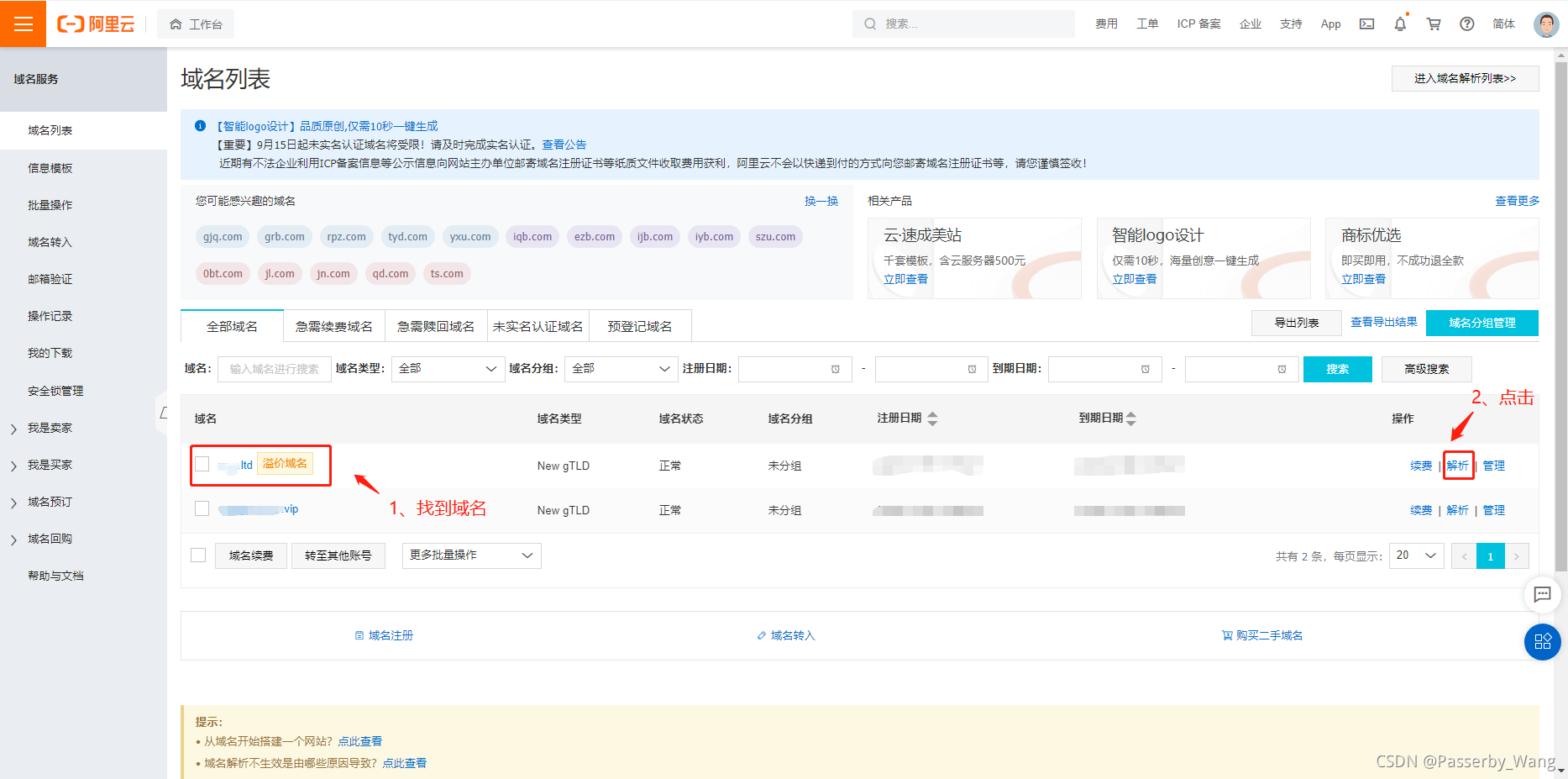This screenshot has height=779, width=1568.
Task: Switch to 急需续费域名 tab
Action: point(334,326)
